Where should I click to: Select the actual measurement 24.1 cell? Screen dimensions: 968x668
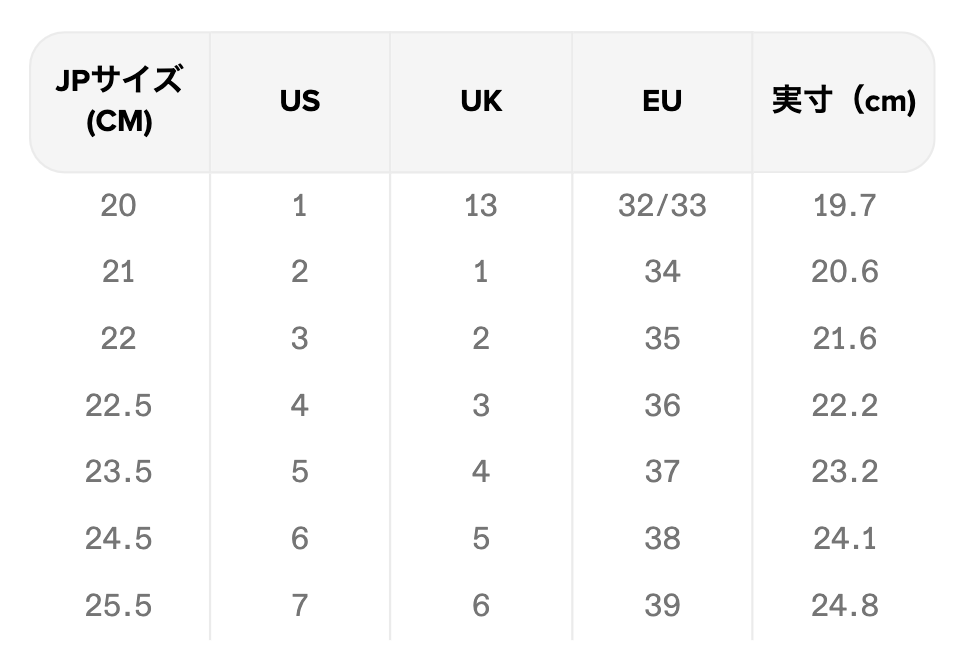(x=844, y=539)
